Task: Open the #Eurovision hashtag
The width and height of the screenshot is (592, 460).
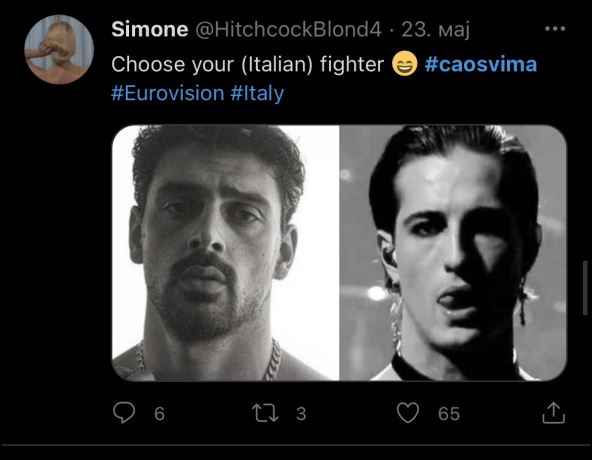Action: point(168,93)
